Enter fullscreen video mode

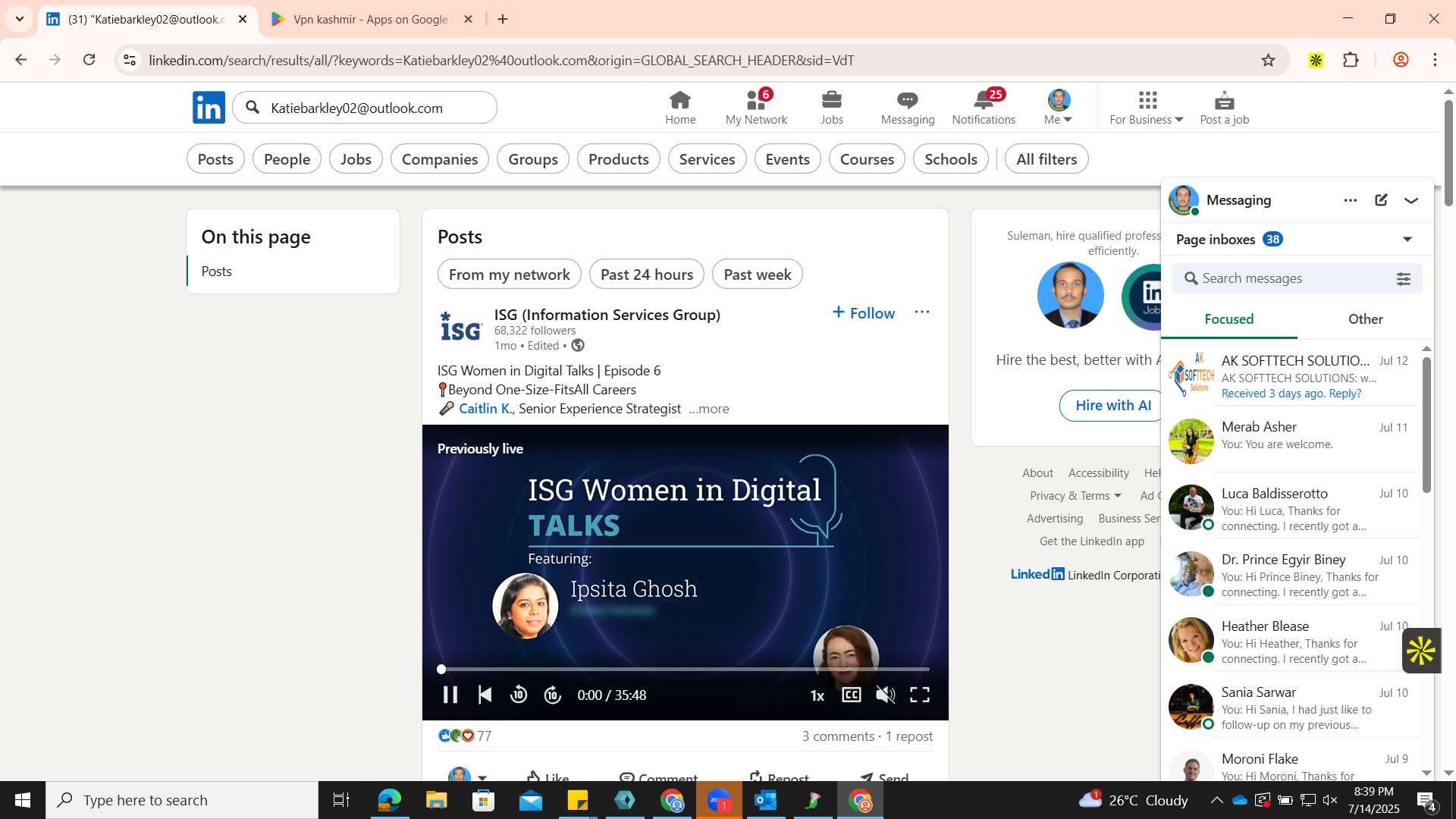tap(920, 695)
